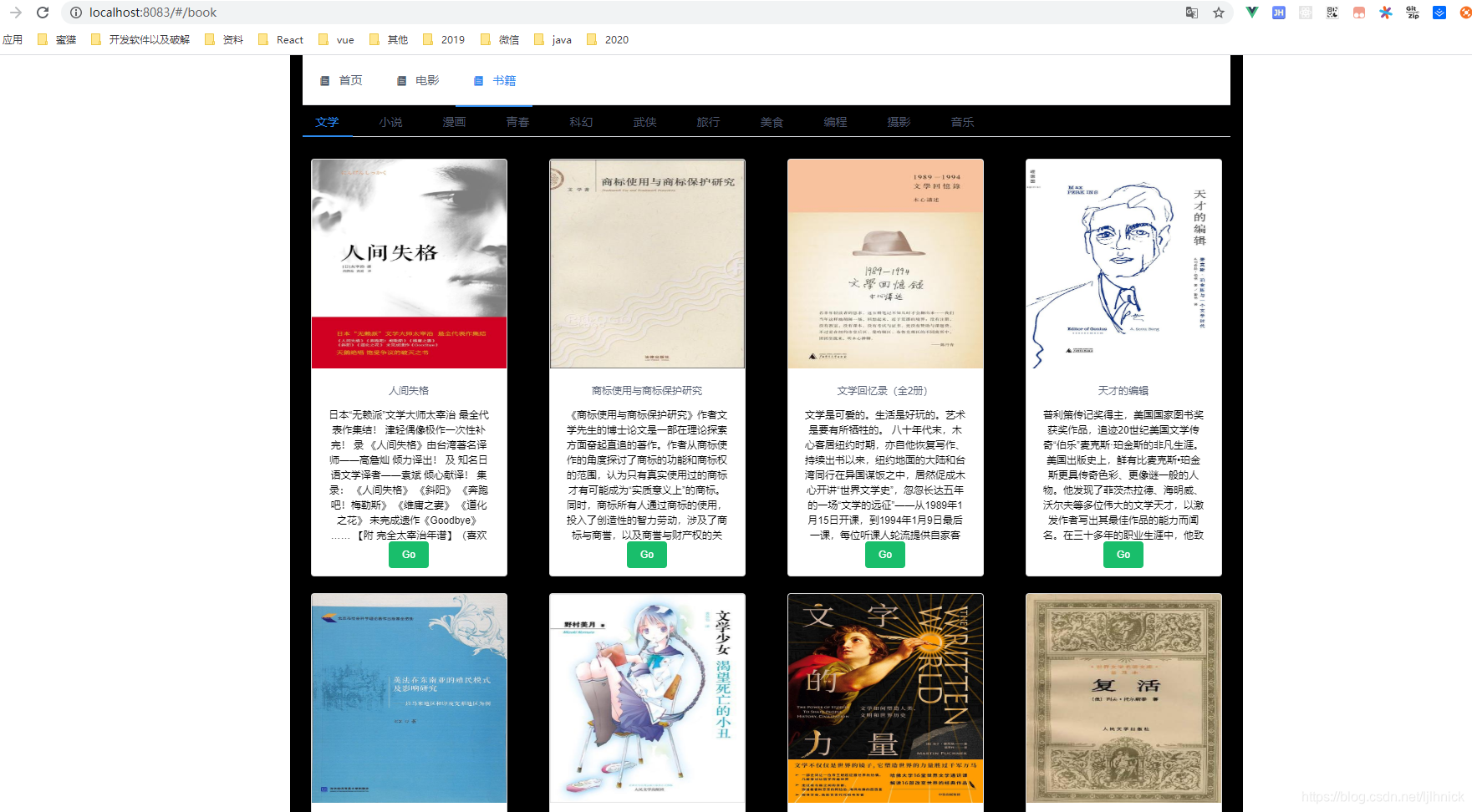The image size is (1472, 812).
Task: Click the 商标使用与商标保护研究 book cover
Action: point(647,264)
